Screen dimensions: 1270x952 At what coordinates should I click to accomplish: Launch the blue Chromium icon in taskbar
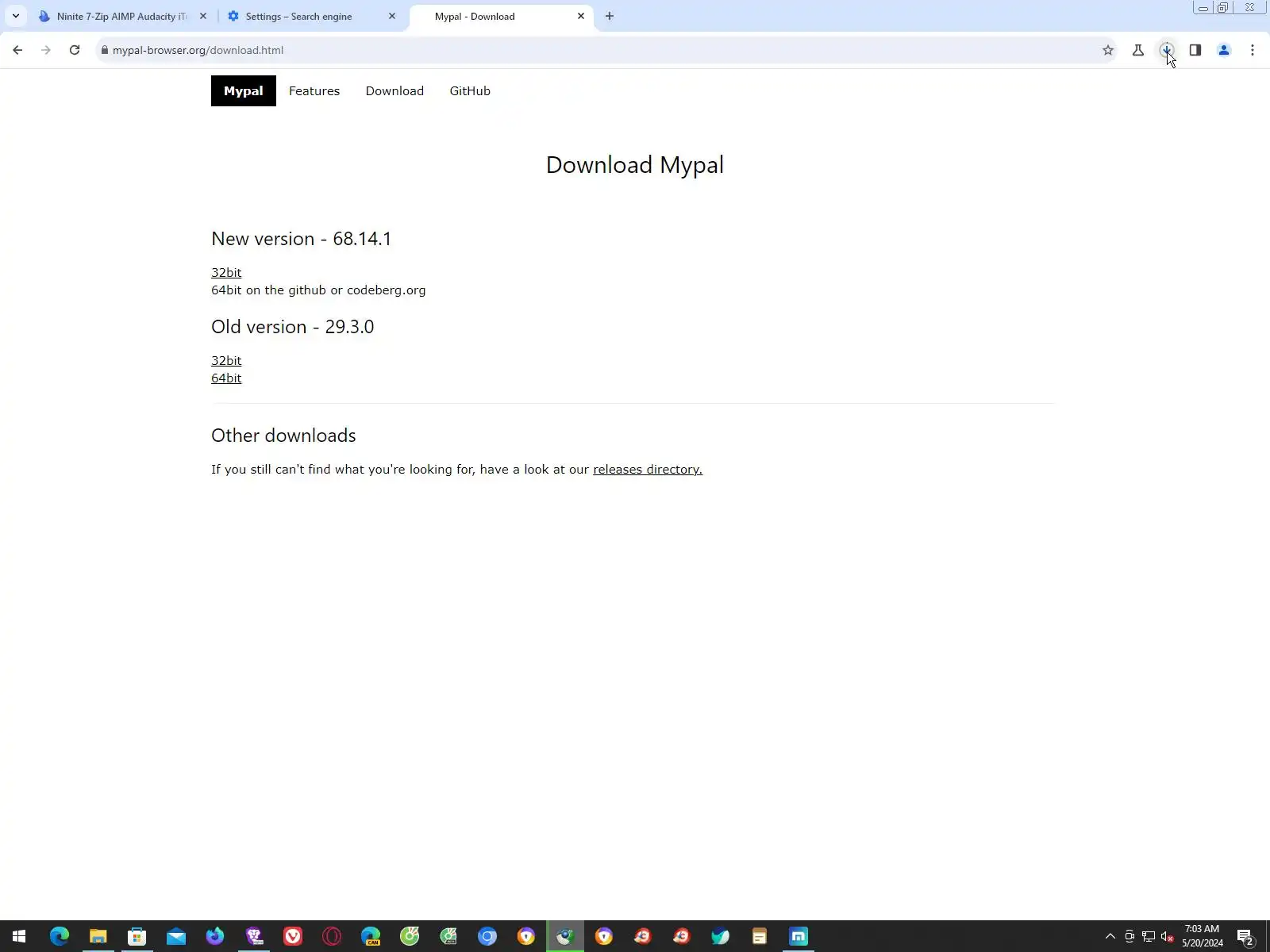coord(487,936)
